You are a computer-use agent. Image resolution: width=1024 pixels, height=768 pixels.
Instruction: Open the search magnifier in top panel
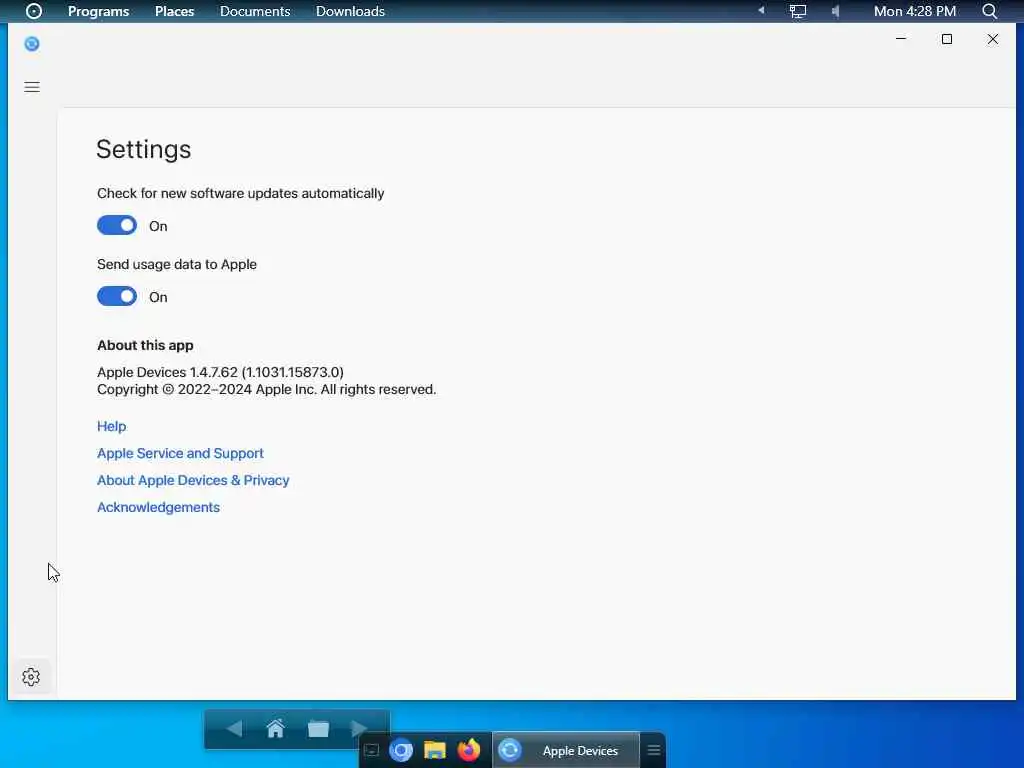(989, 11)
